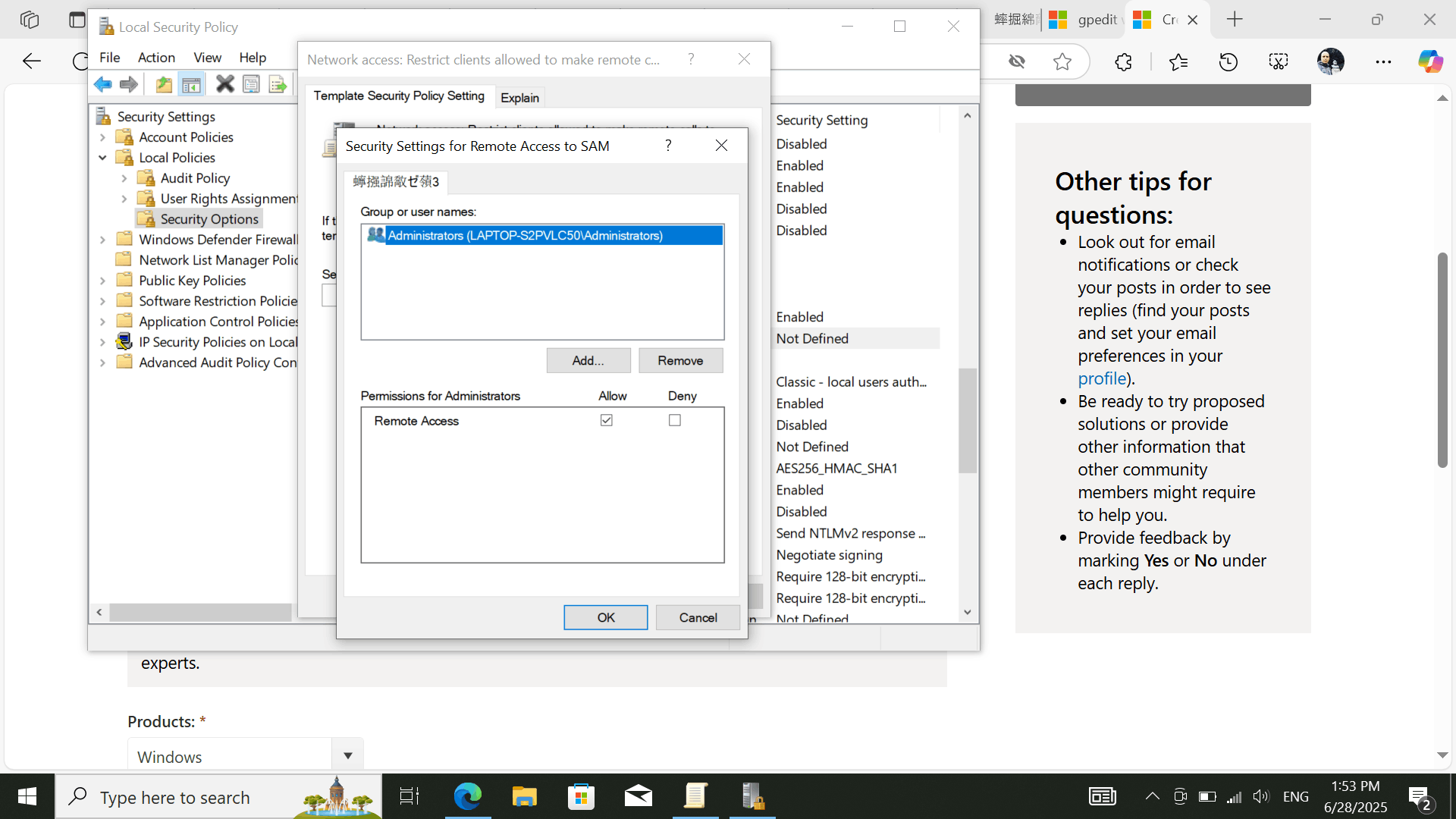Click the Up one level folder icon
This screenshot has height=819, width=1456.
click(164, 84)
